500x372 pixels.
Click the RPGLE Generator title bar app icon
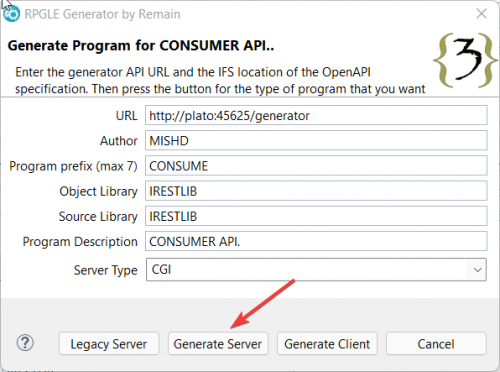click(12, 14)
